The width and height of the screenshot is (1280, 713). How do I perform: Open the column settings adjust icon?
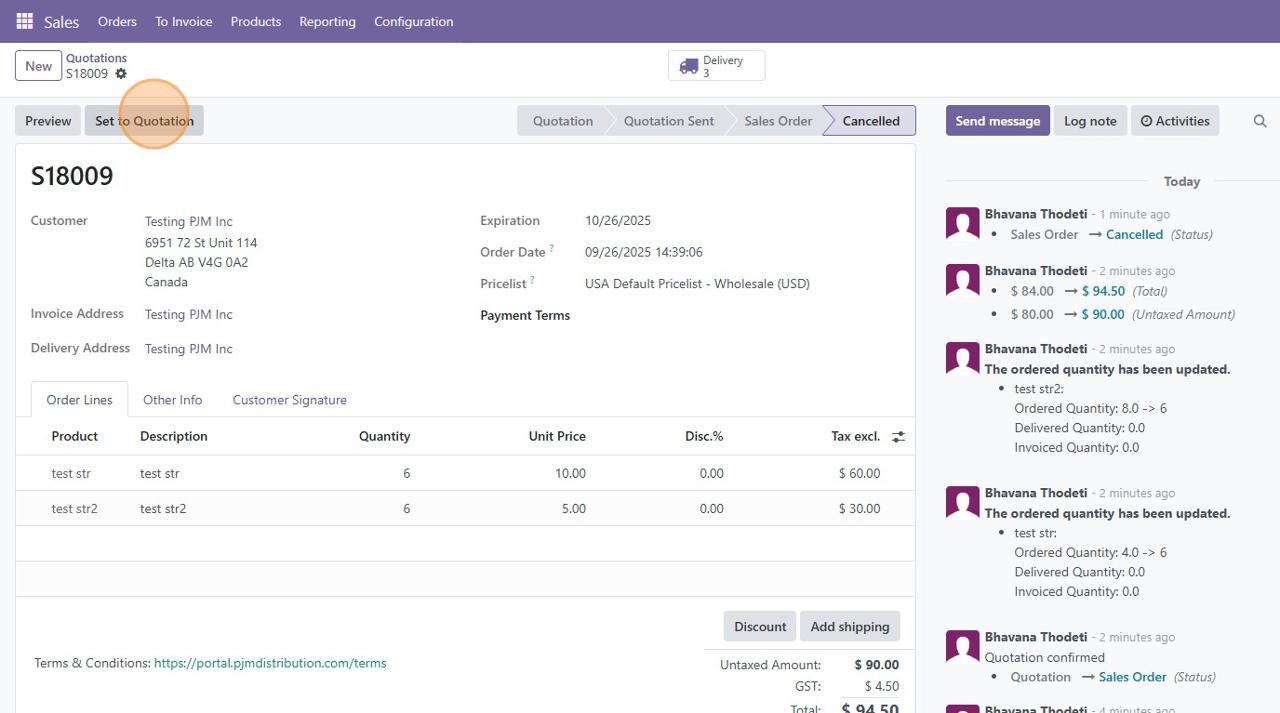tap(898, 437)
